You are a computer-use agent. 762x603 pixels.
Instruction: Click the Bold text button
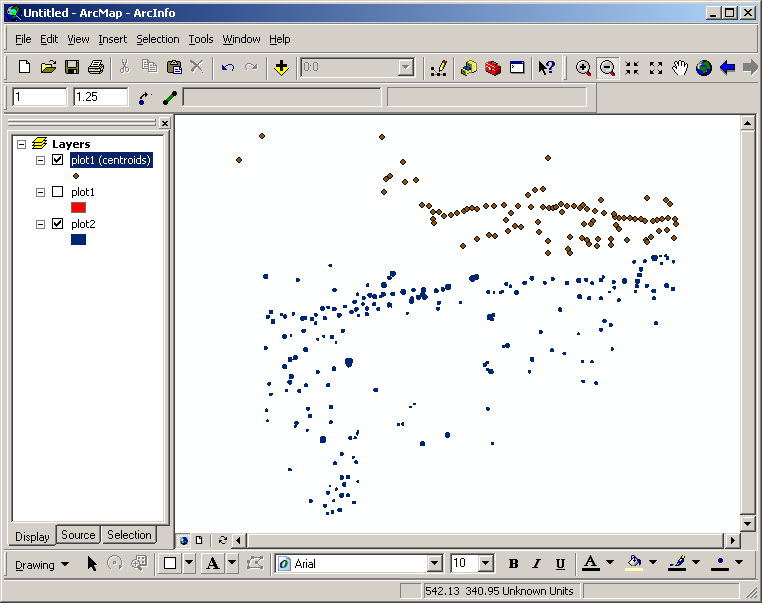(513, 564)
